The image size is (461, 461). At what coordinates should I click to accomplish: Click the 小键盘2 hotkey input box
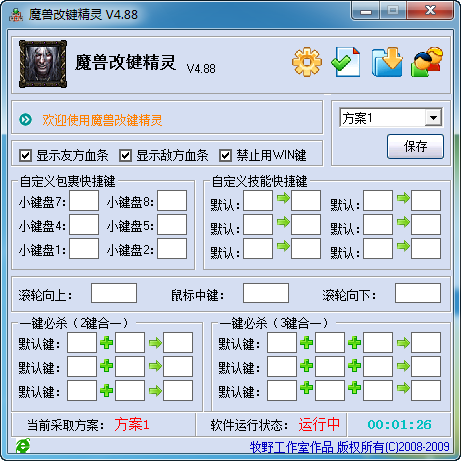[x=172, y=249]
